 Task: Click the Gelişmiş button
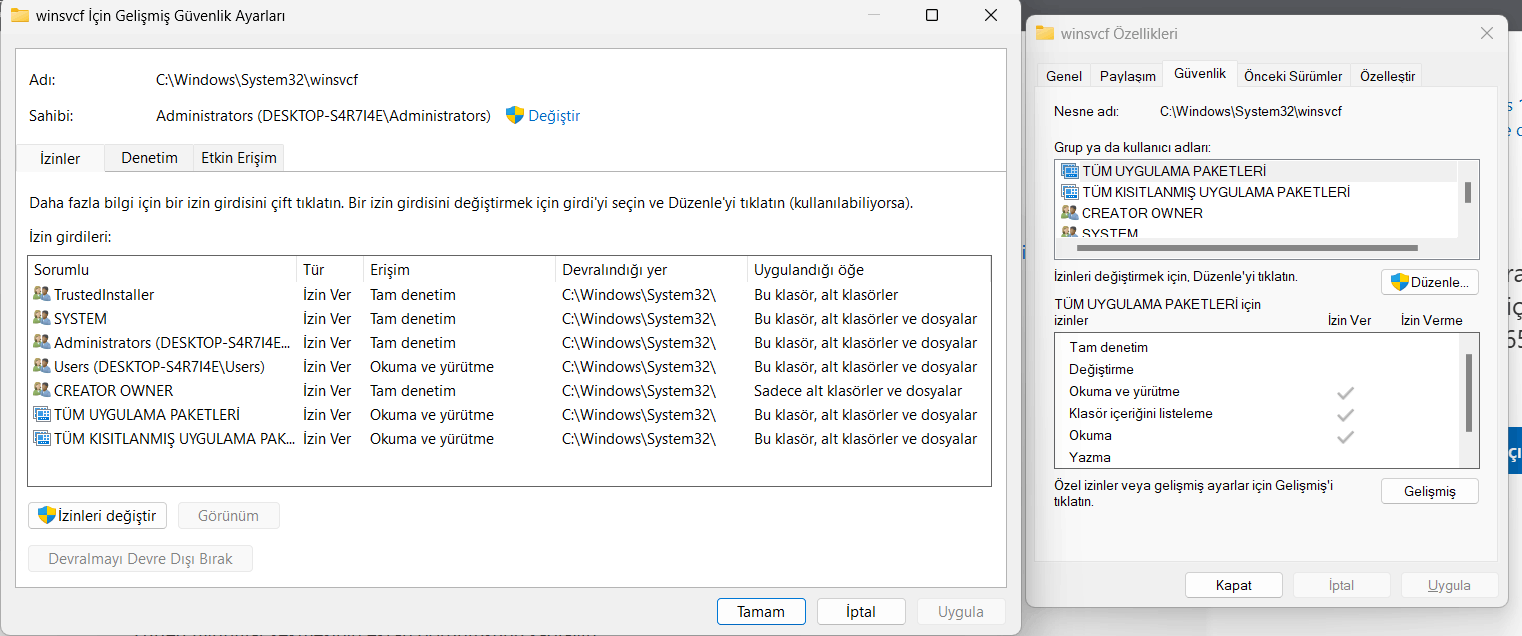coord(1429,491)
